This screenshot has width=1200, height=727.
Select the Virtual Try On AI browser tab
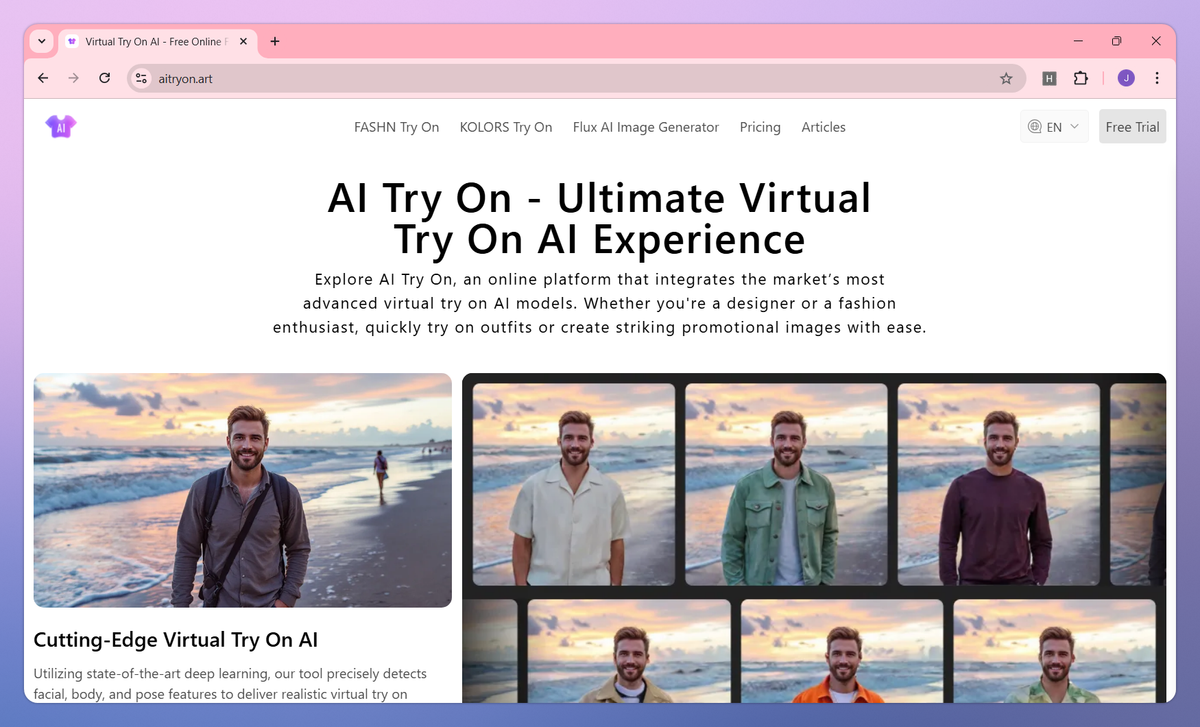(158, 41)
